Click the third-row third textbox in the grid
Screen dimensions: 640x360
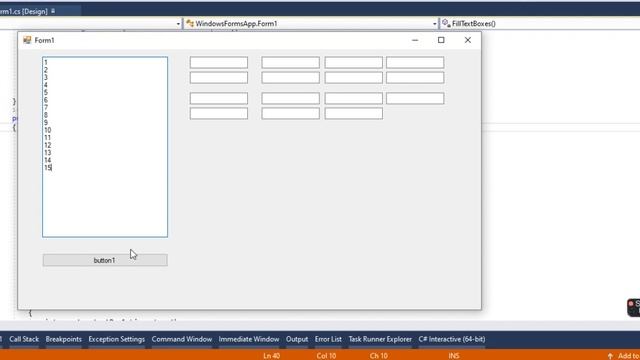coord(354,98)
